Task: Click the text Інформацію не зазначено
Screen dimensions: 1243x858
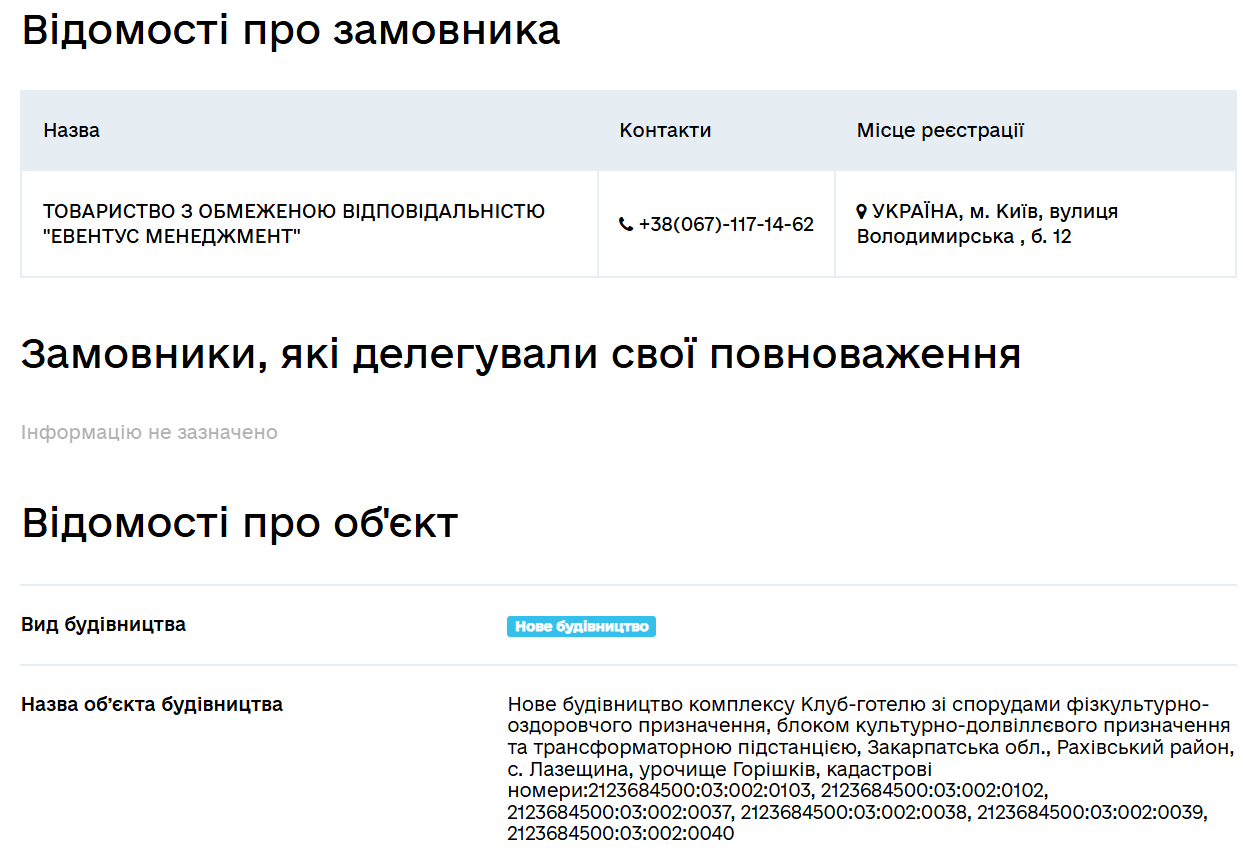Action: pos(148,432)
